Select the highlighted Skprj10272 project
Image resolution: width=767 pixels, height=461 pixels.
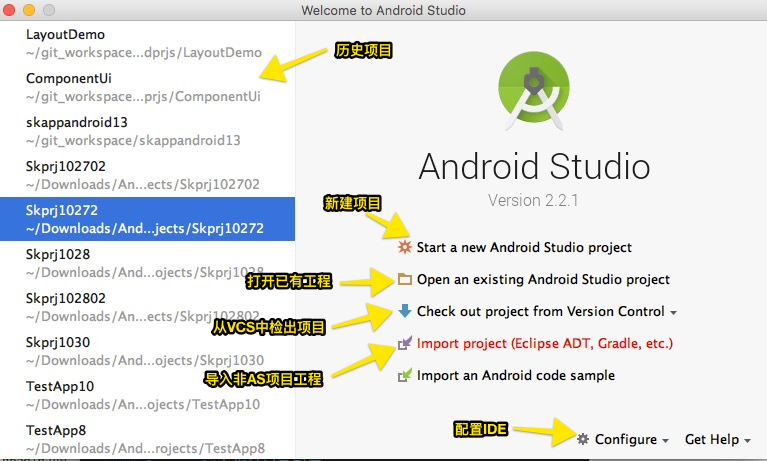(147, 219)
